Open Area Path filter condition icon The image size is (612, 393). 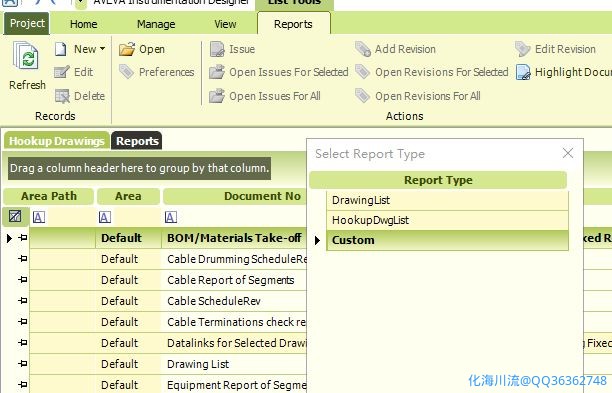click(39, 217)
